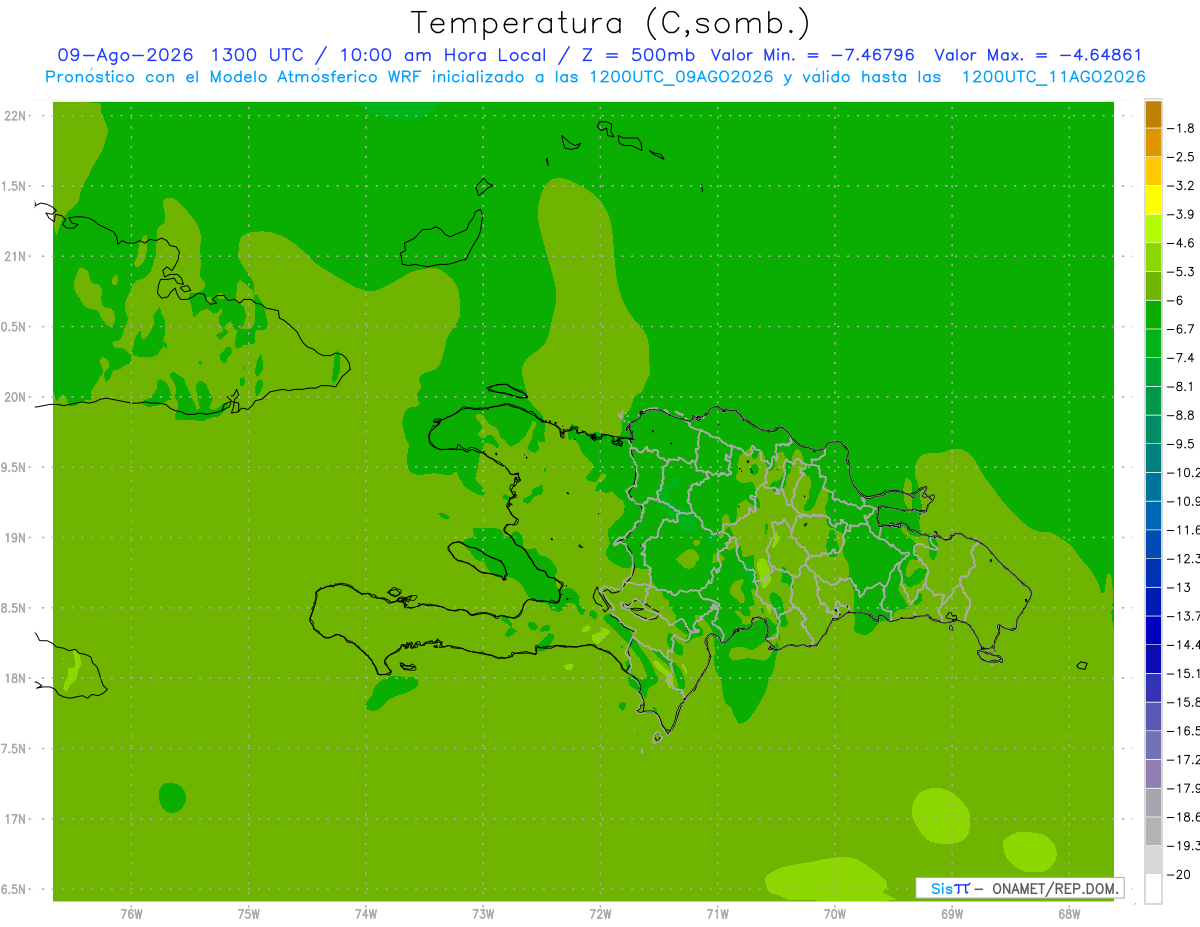Click the '-7.4' legend label

point(1182,358)
